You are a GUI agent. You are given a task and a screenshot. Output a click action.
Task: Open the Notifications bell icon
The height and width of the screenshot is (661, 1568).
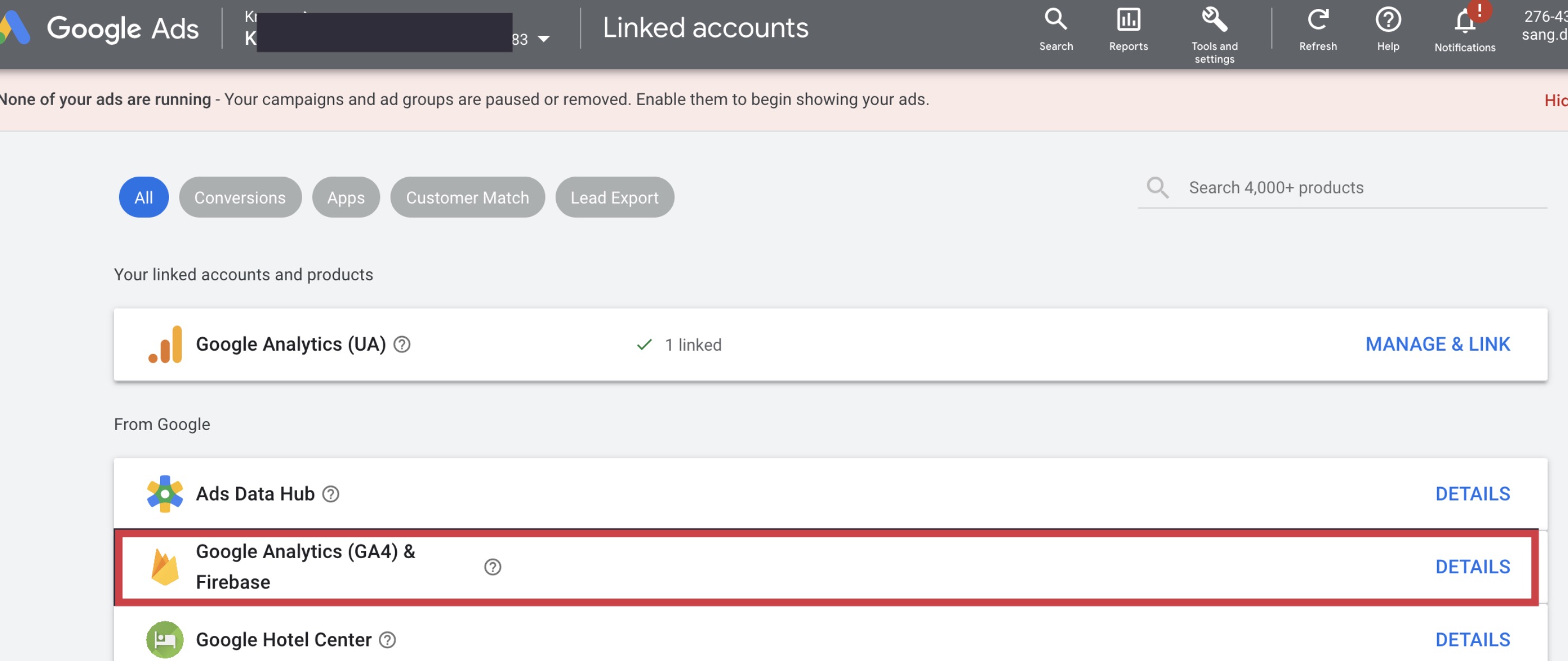tap(1464, 22)
